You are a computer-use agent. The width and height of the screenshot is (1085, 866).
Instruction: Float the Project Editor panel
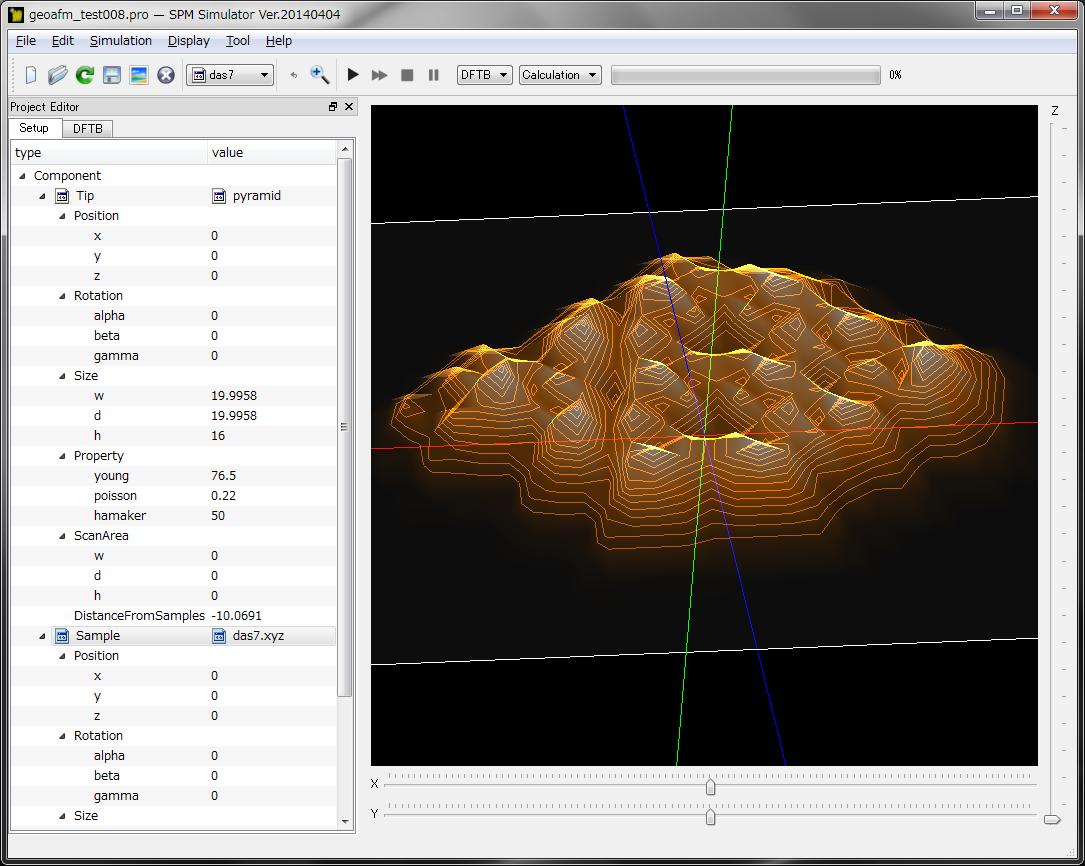pyautogui.click(x=333, y=107)
